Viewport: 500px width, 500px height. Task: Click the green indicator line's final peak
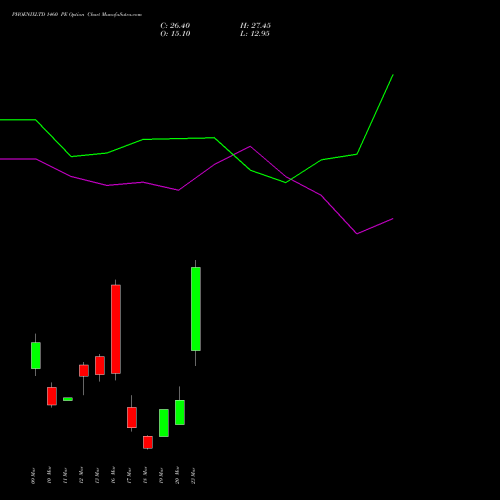click(x=393, y=75)
